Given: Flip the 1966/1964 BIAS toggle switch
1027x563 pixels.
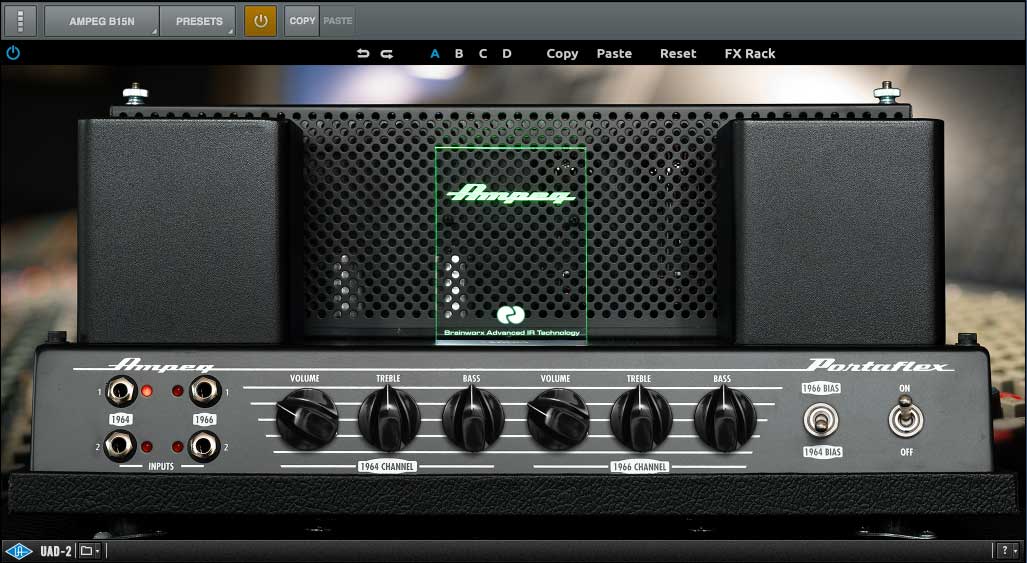Looking at the screenshot, I should (821, 420).
